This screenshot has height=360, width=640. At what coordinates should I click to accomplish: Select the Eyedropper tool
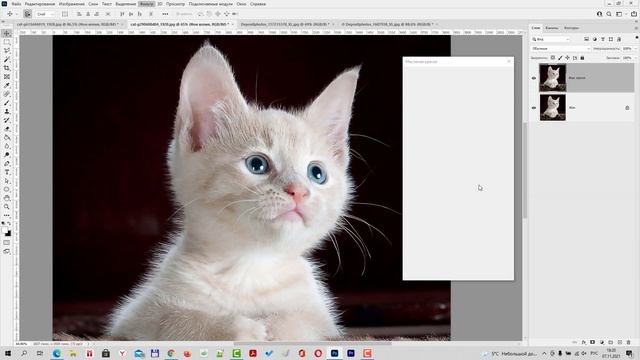point(7,85)
